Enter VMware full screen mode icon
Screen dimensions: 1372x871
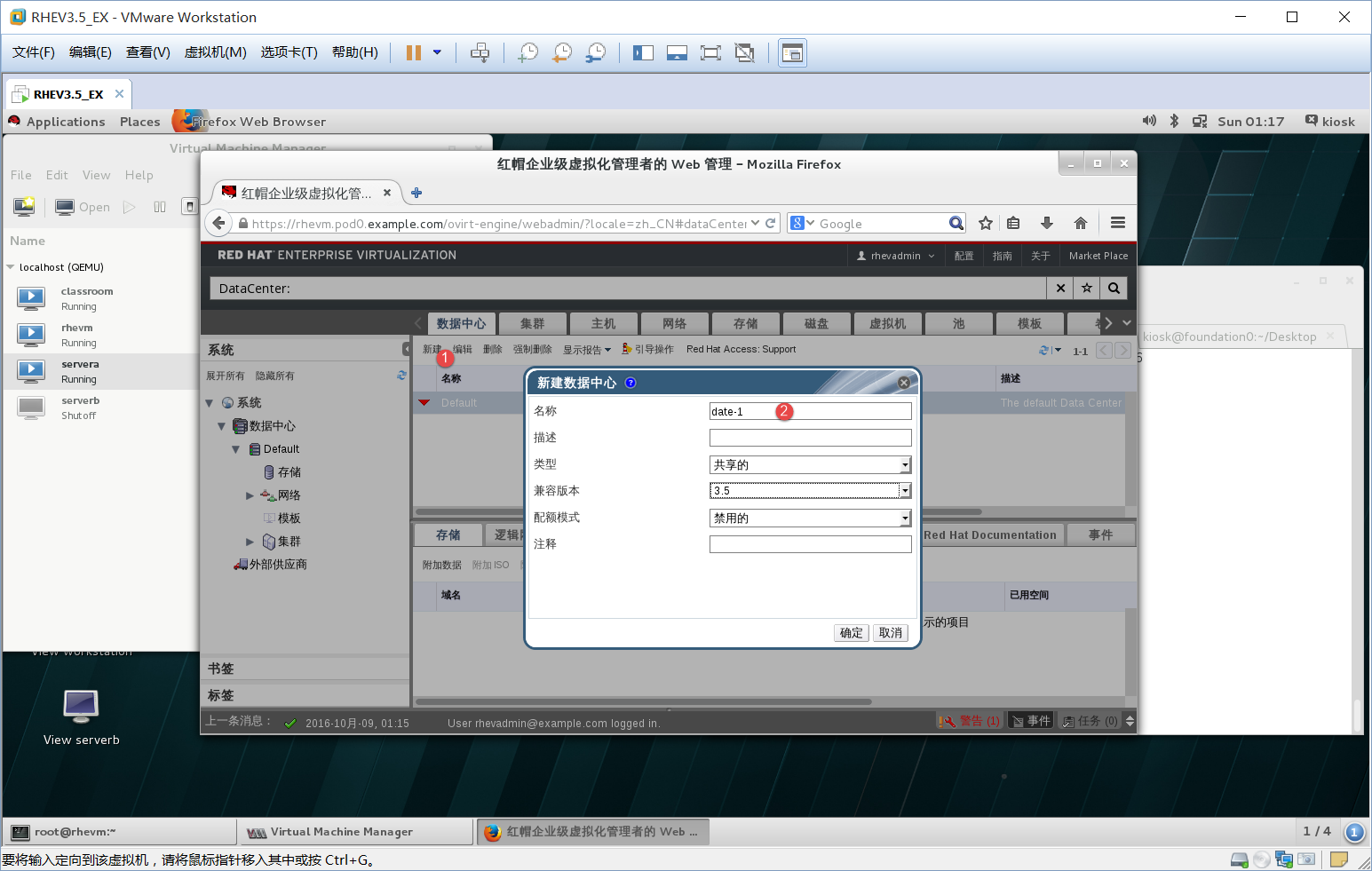click(710, 53)
